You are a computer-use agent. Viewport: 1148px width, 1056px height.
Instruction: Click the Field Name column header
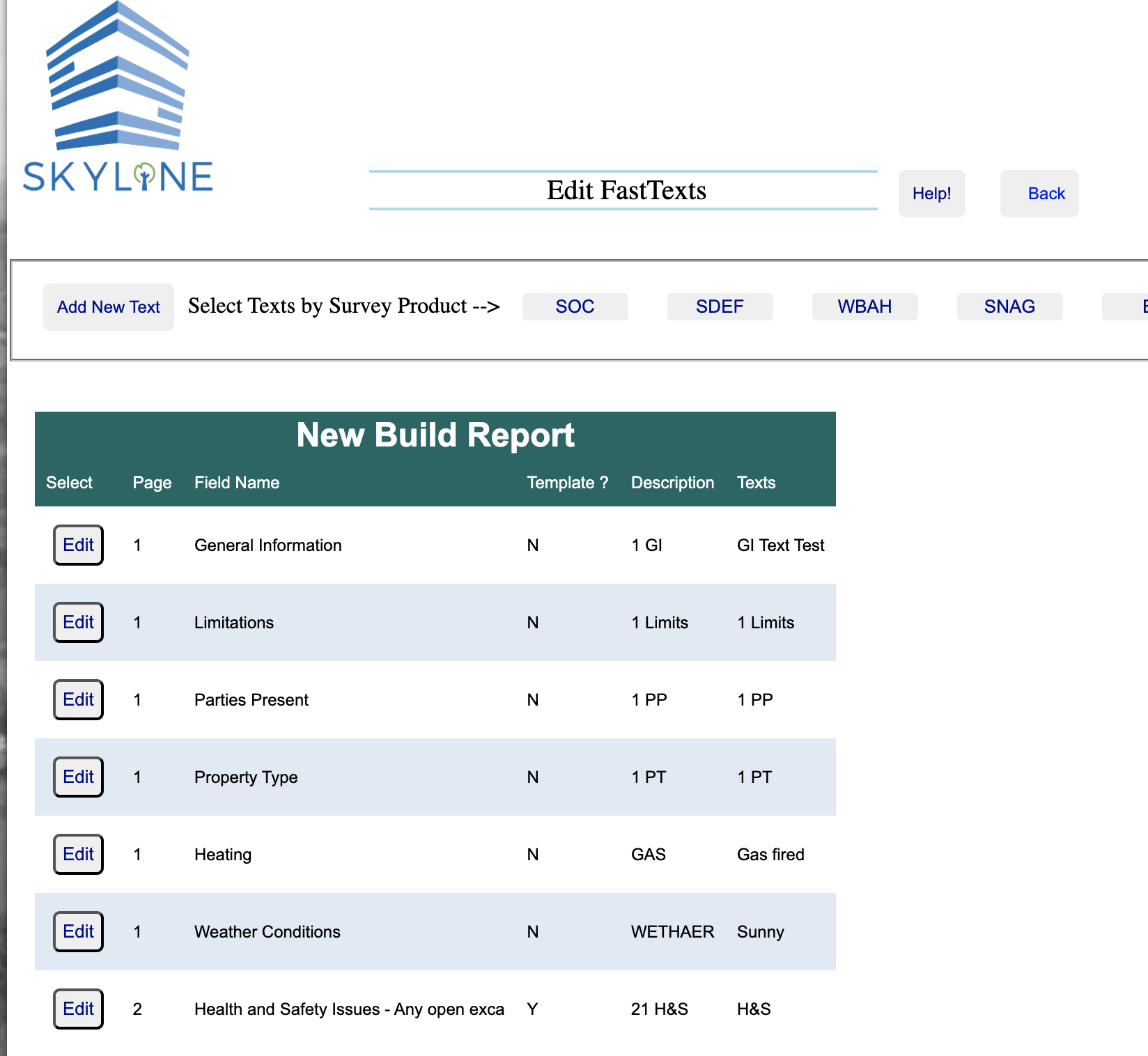(237, 482)
